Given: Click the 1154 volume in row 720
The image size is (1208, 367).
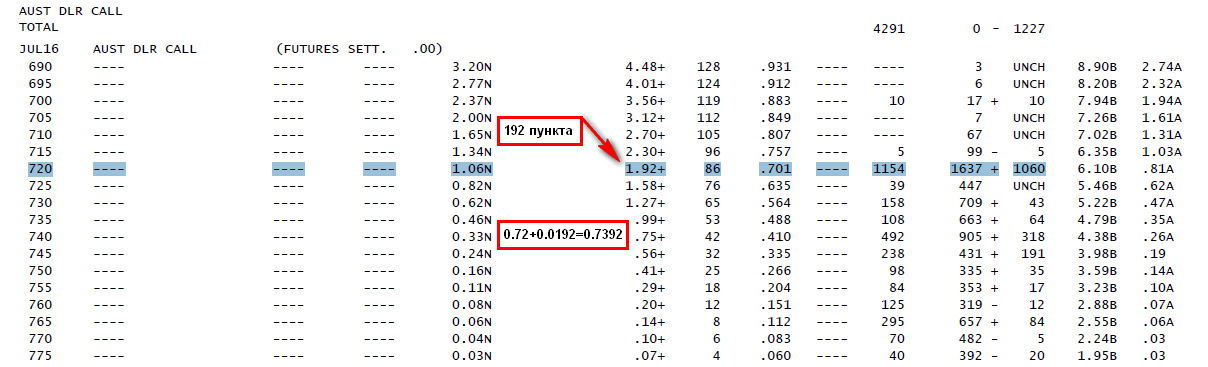Looking at the screenshot, I should tap(889, 169).
